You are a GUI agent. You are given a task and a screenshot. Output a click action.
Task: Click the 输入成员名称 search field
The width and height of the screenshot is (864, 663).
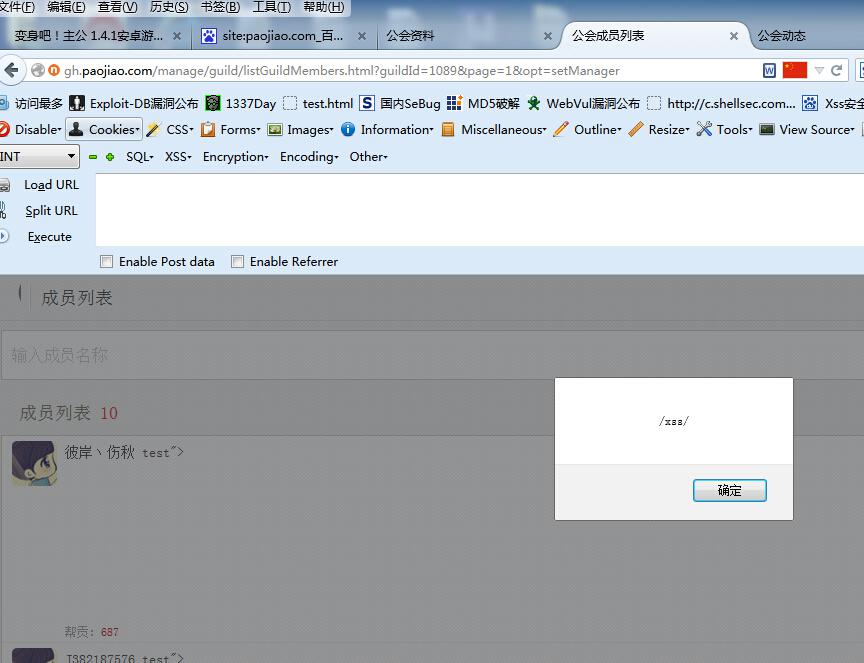[x=432, y=355]
